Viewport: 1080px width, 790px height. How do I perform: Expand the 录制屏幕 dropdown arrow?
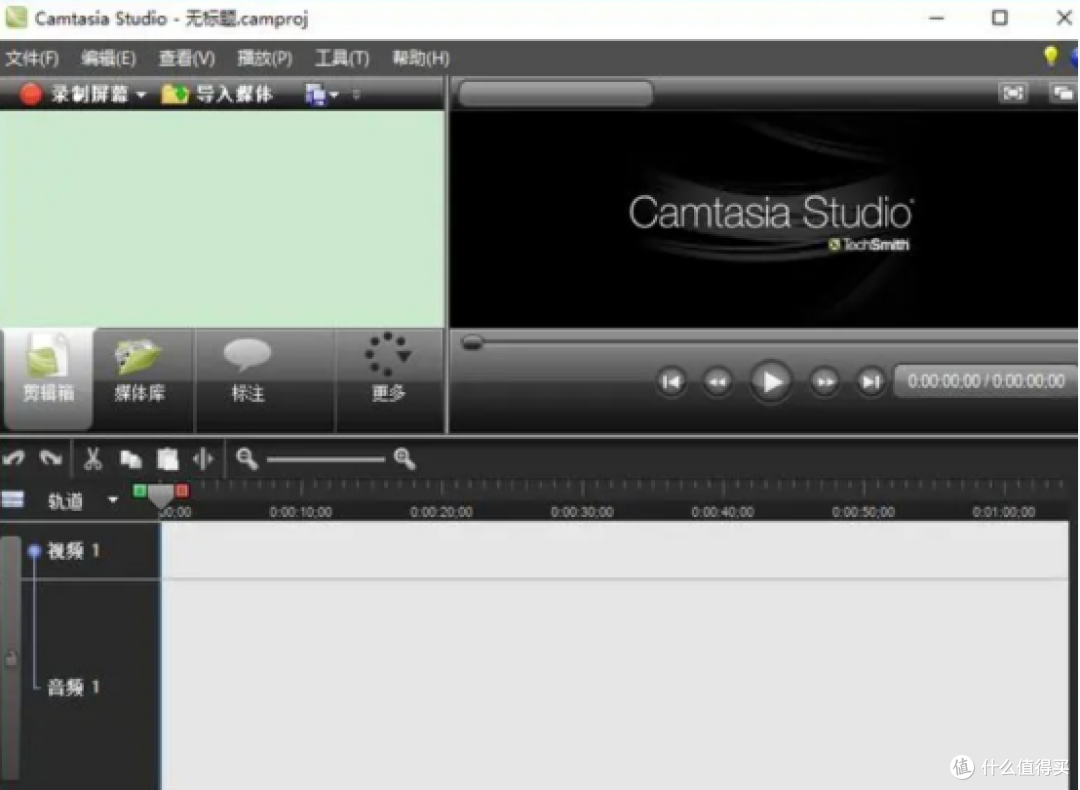point(141,94)
